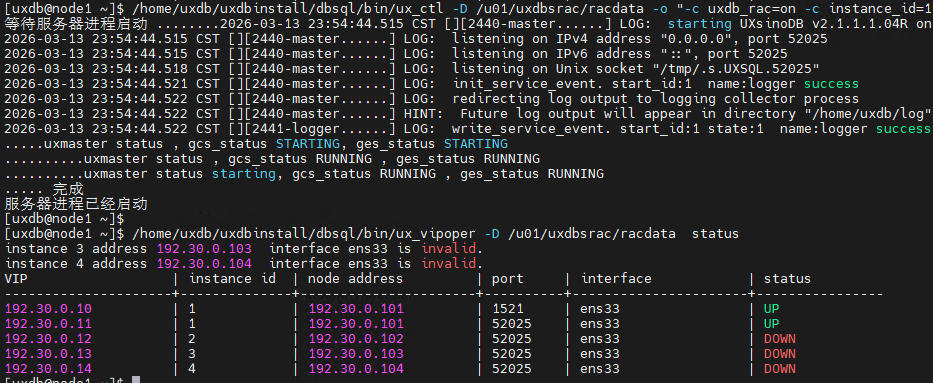Click DOWN status in the 192.30.0.14 row

pyautogui.click(x=779, y=369)
